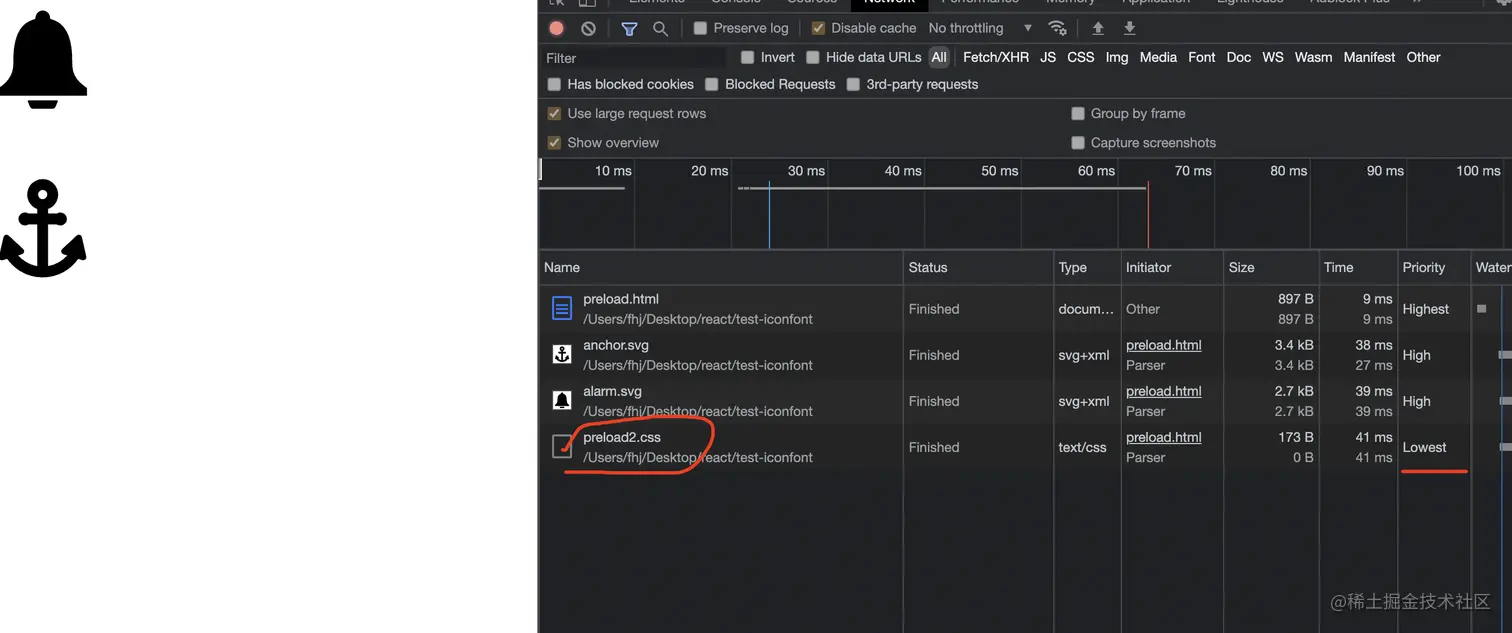This screenshot has height=633, width=1512.
Task: Select the alarm.svg request name
Action: (612, 391)
